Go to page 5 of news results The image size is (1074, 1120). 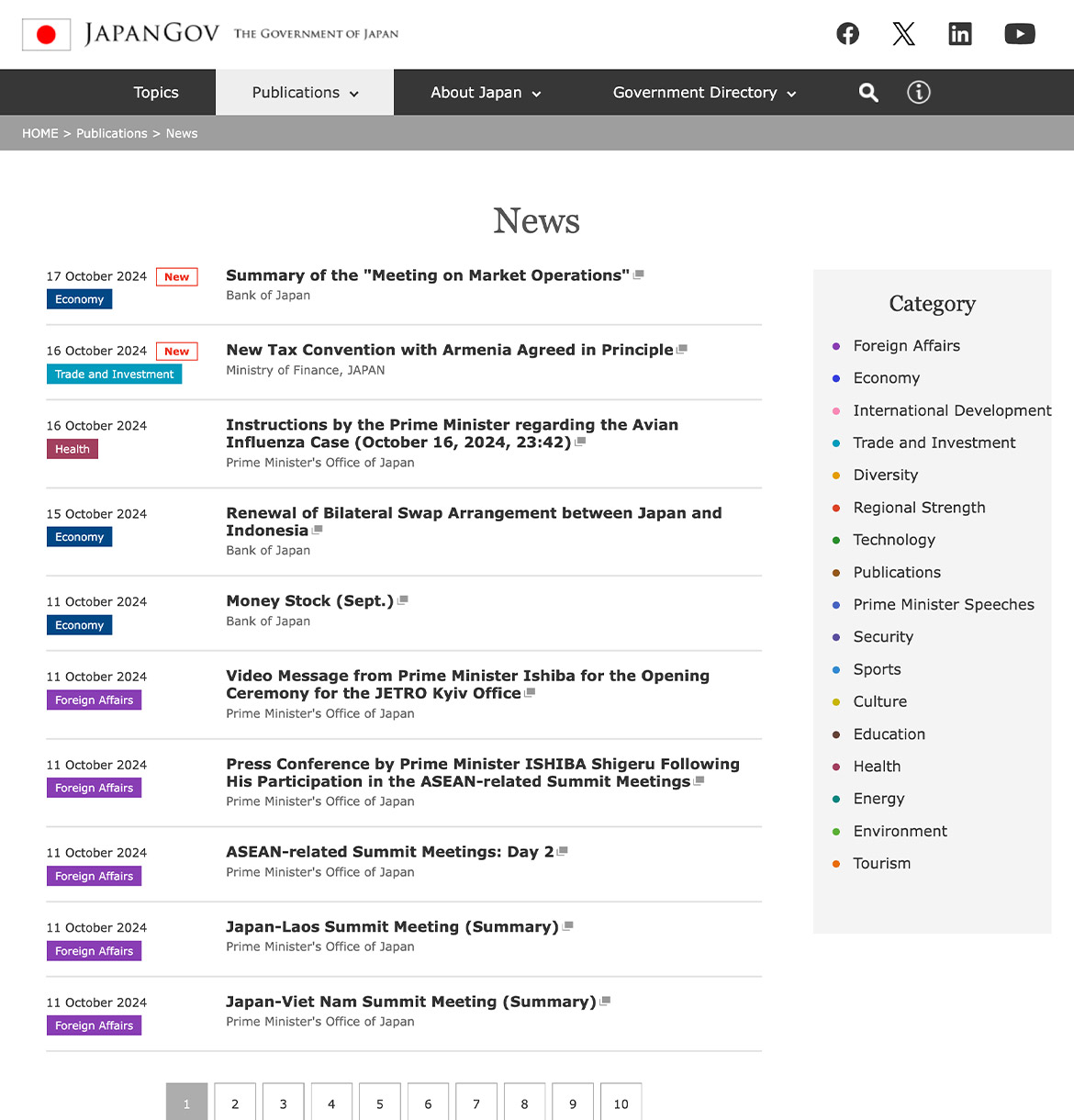click(379, 1103)
